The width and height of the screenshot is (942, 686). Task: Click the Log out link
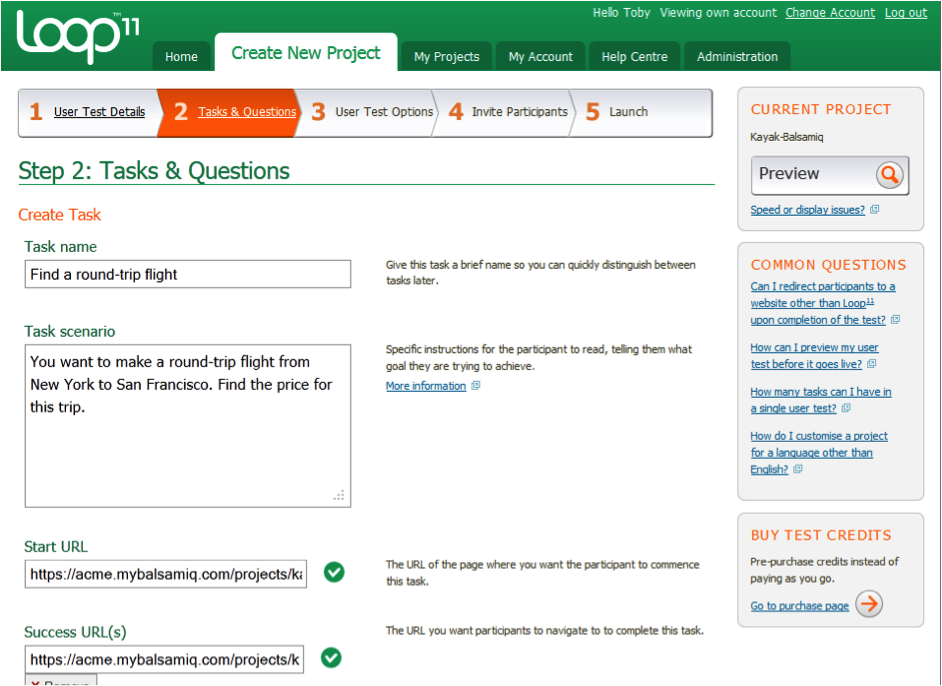[905, 13]
